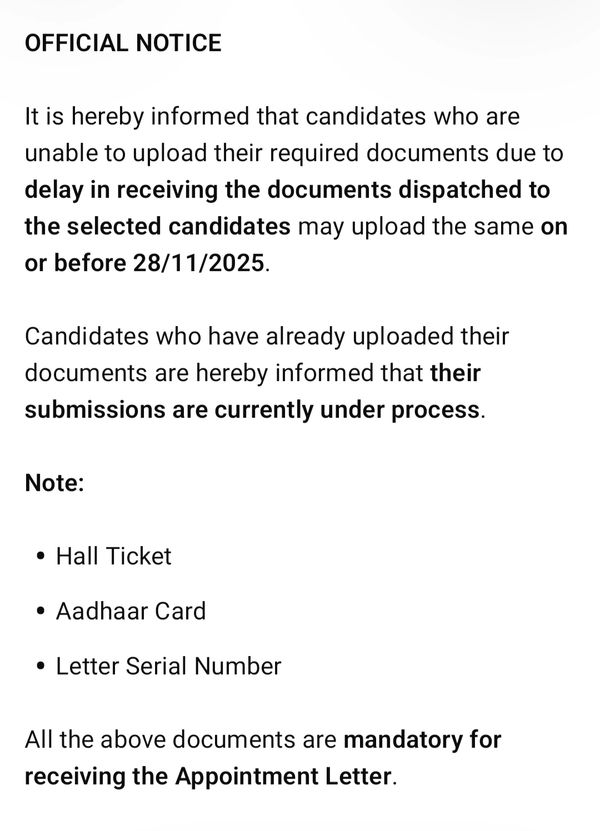600x831 pixels.
Task: Select the Hall Ticket list item
Action: pyautogui.click(x=114, y=556)
